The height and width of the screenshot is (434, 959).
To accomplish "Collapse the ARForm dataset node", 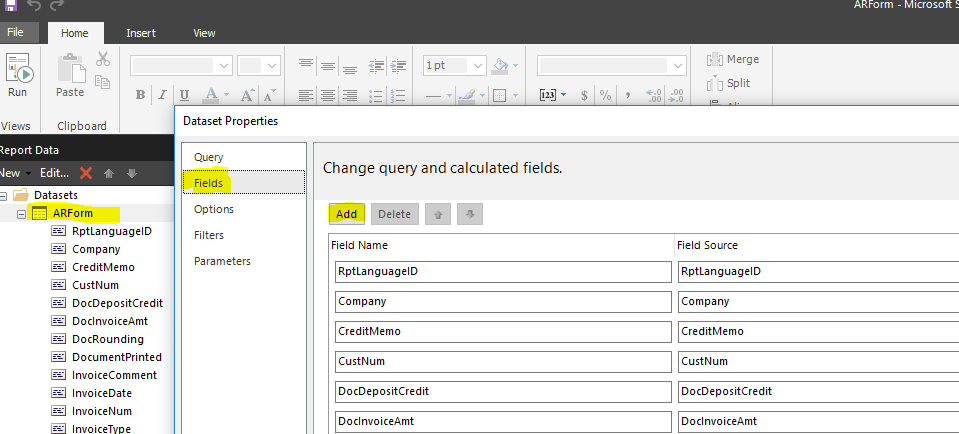I will [x=22, y=214].
